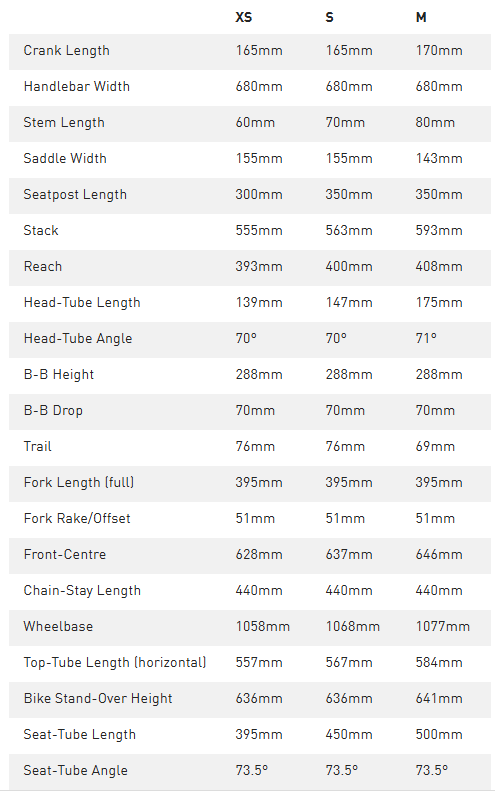Click the Head-Tube Length row label
495x794 pixels.
(x=82, y=303)
